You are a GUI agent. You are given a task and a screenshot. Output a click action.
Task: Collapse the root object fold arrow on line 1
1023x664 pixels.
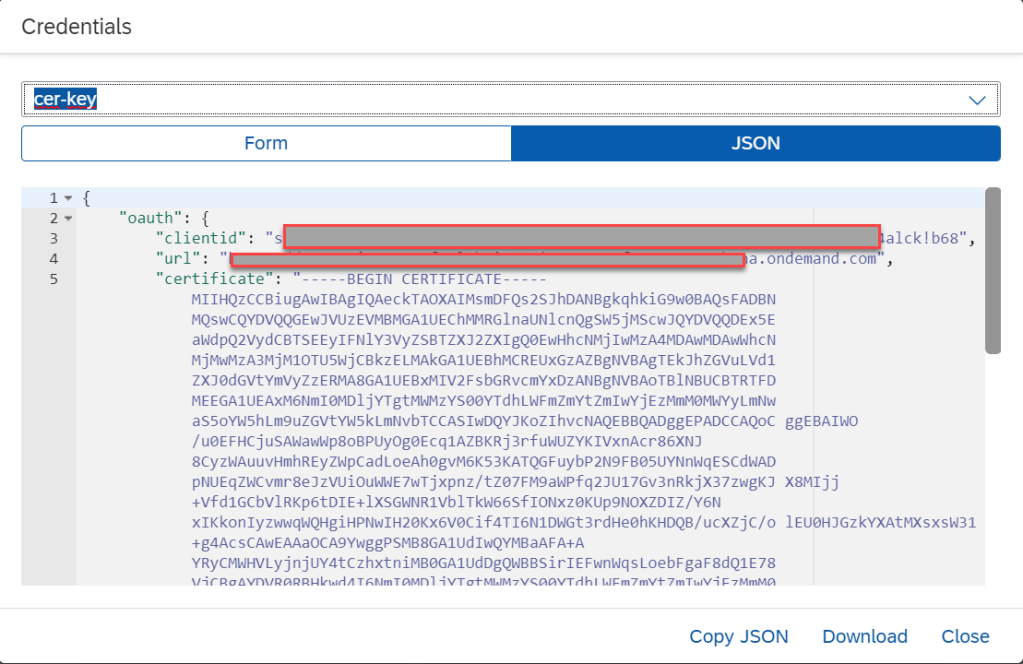[x=67, y=198]
